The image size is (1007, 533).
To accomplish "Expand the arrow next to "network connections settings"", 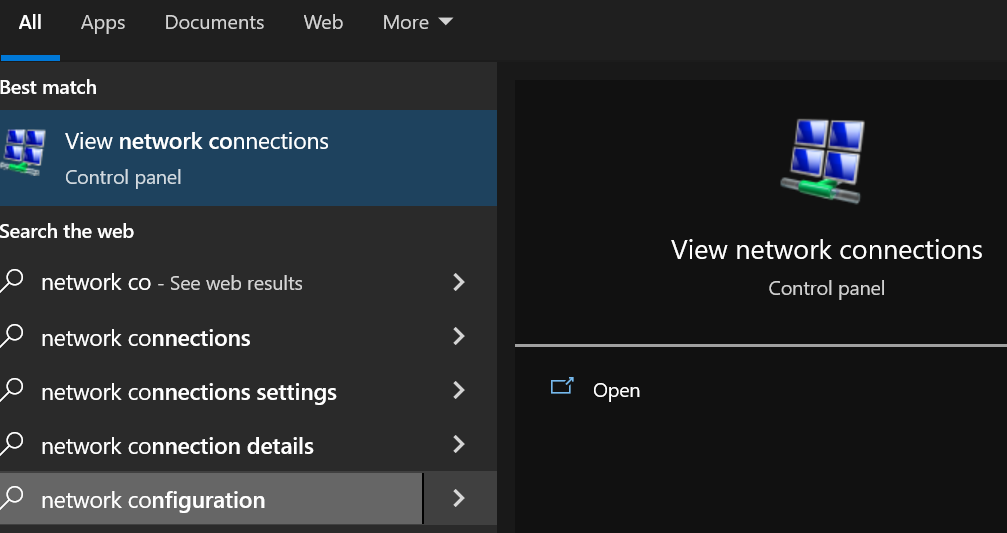I will tap(459, 391).
